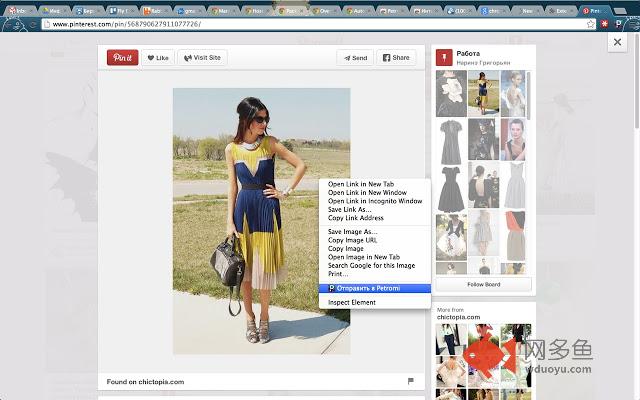Click the red Pin it button
Screen dimensions: 640x400
pos(122,58)
